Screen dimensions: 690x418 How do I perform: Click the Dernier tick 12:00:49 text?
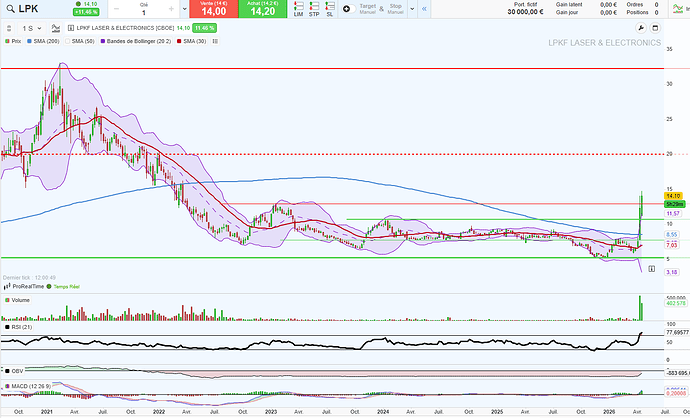(x=29, y=278)
